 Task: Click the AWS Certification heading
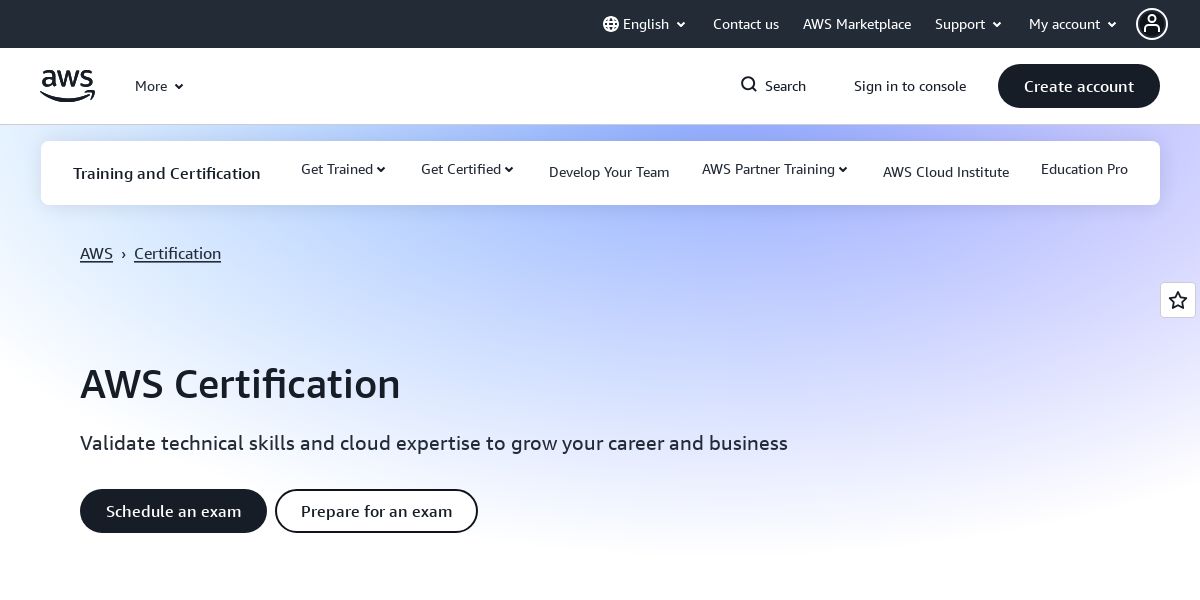click(x=240, y=384)
